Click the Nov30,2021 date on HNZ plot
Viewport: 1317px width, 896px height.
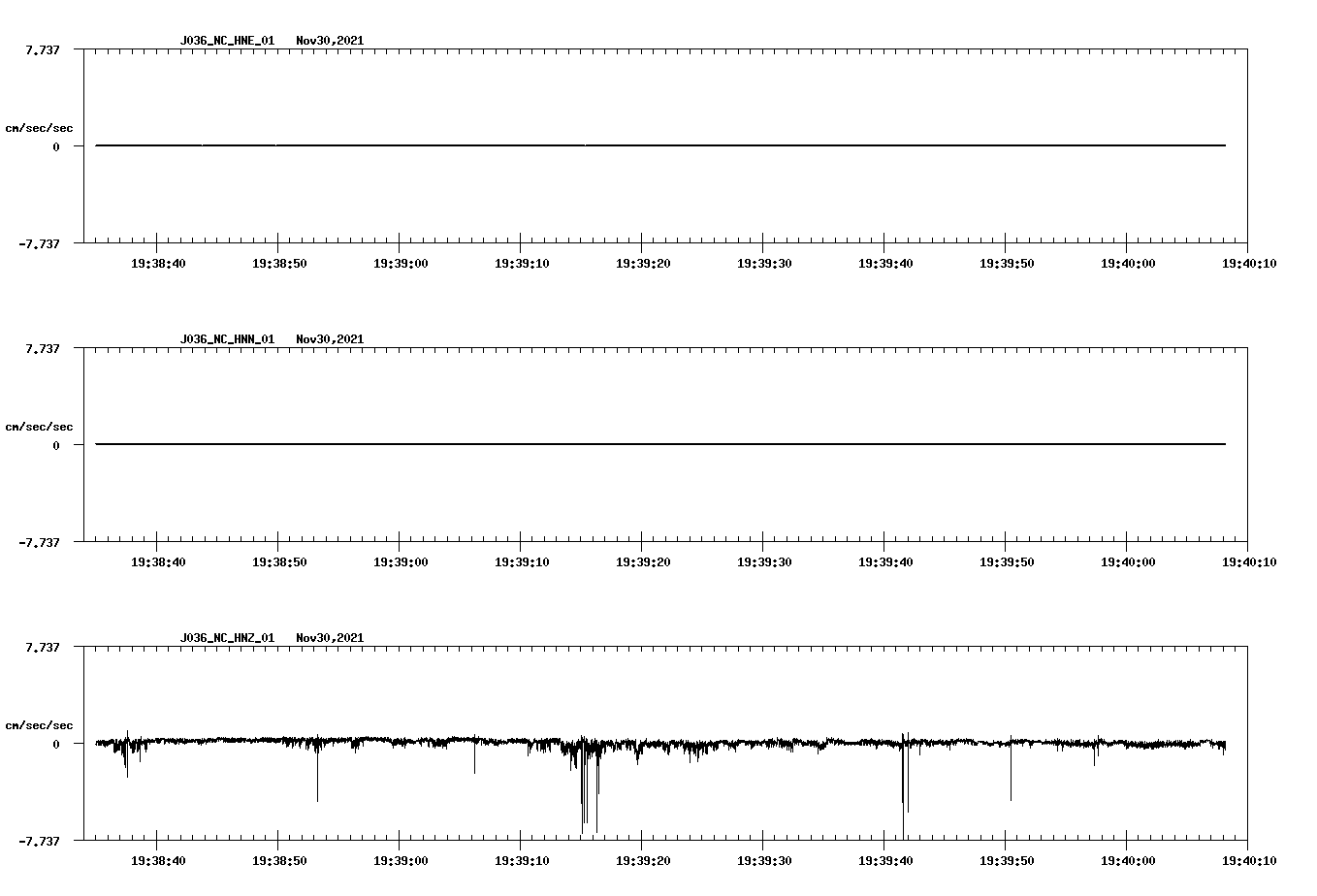tap(330, 638)
